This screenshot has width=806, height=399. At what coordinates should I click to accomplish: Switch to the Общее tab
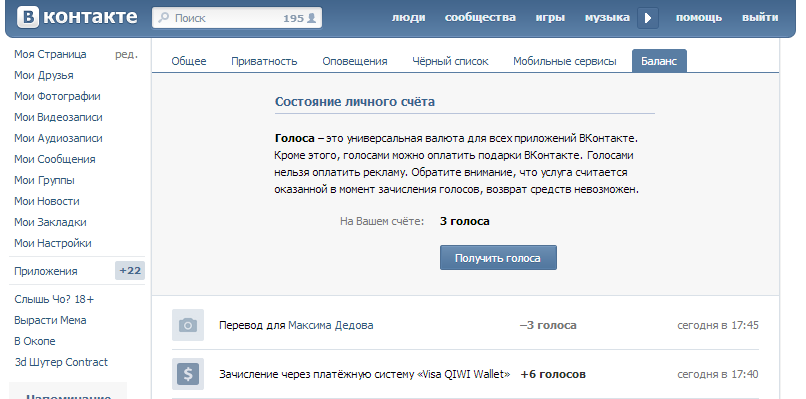pyautogui.click(x=189, y=61)
